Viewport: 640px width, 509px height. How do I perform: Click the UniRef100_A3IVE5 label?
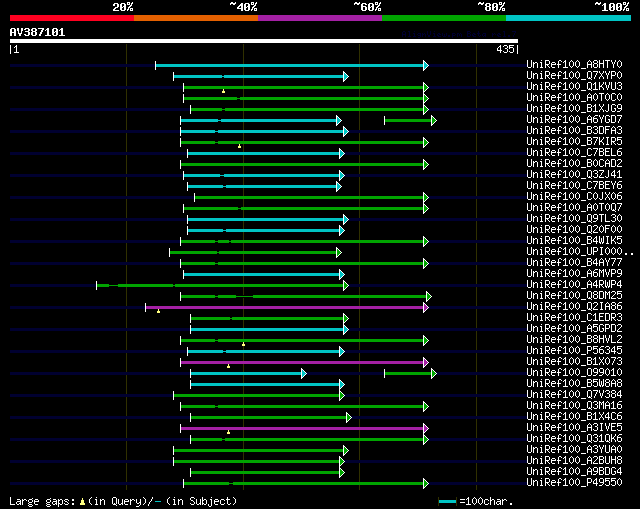tap(574, 428)
